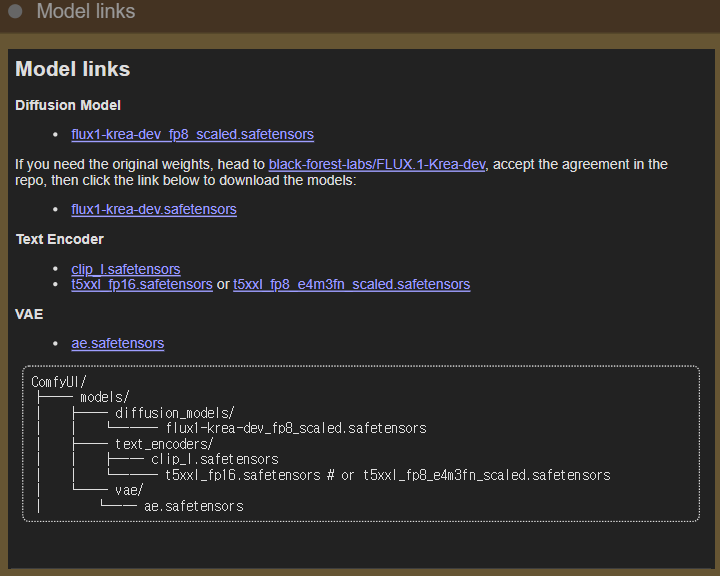The width and height of the screenshot is (720, 576).
Task: Click the node title bar text Model links
Action: coord(86,11)
